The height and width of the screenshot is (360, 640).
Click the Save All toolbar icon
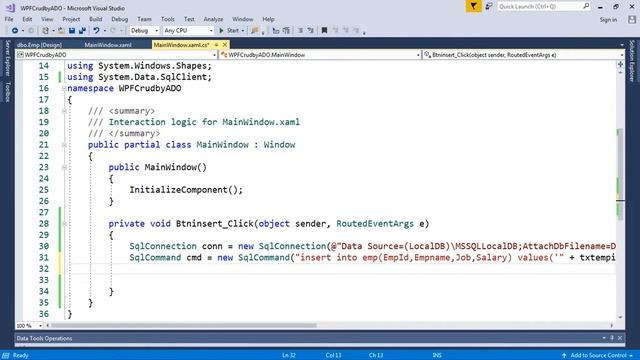(82, 31)
